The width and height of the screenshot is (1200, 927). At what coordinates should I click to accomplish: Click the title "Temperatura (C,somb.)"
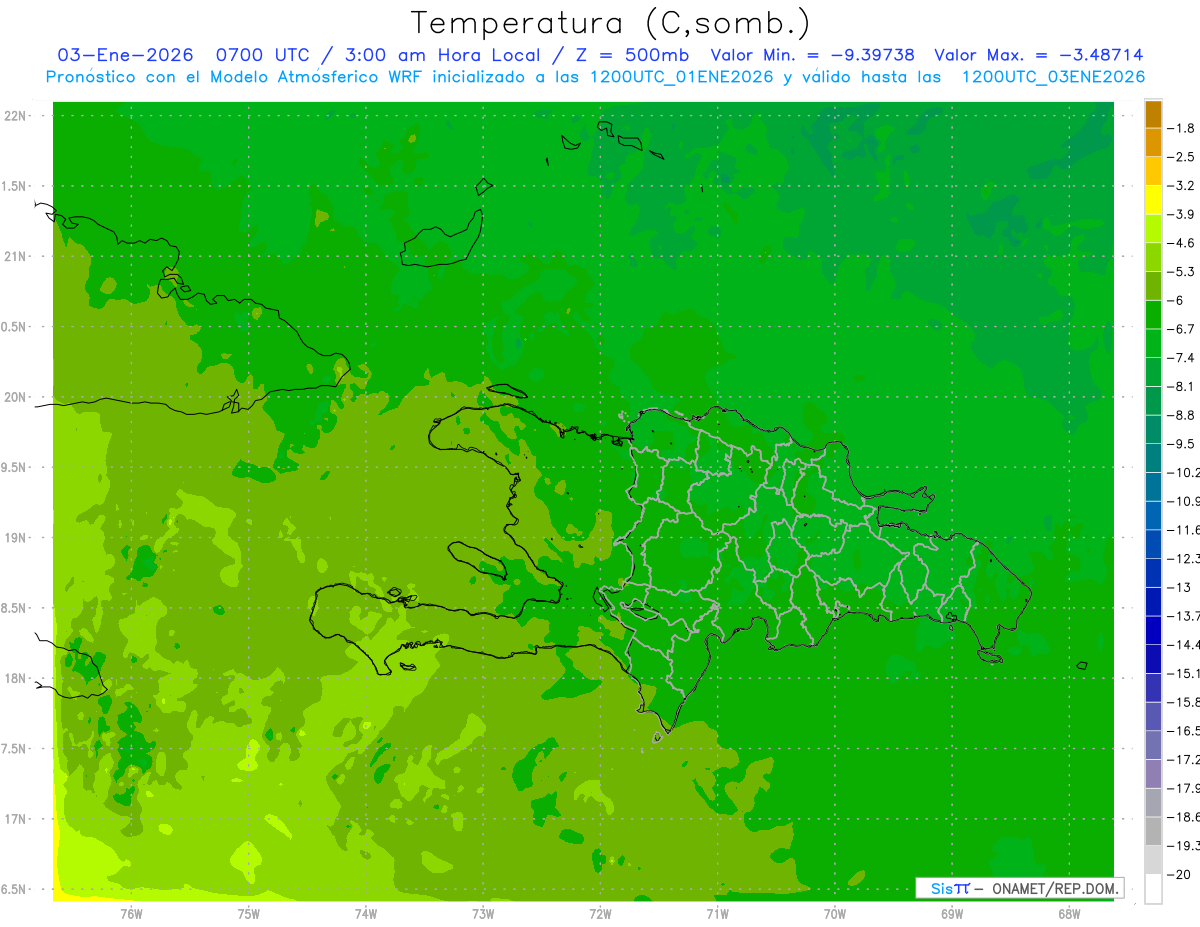tap(611, 23)
